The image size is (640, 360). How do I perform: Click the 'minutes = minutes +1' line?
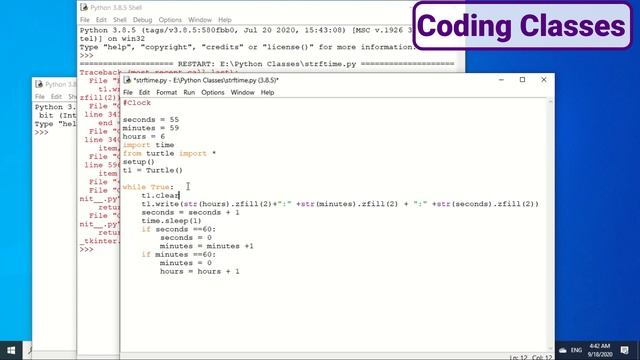(x=207, y=246)
